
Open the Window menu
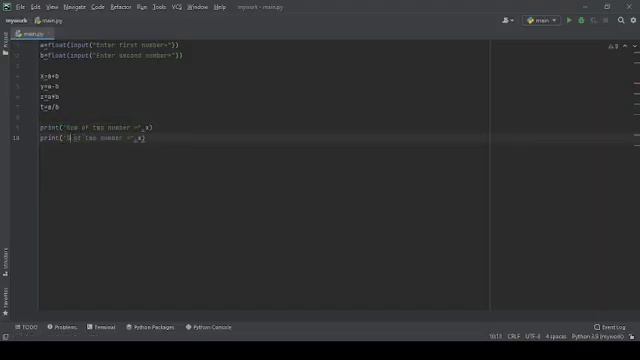198,7
